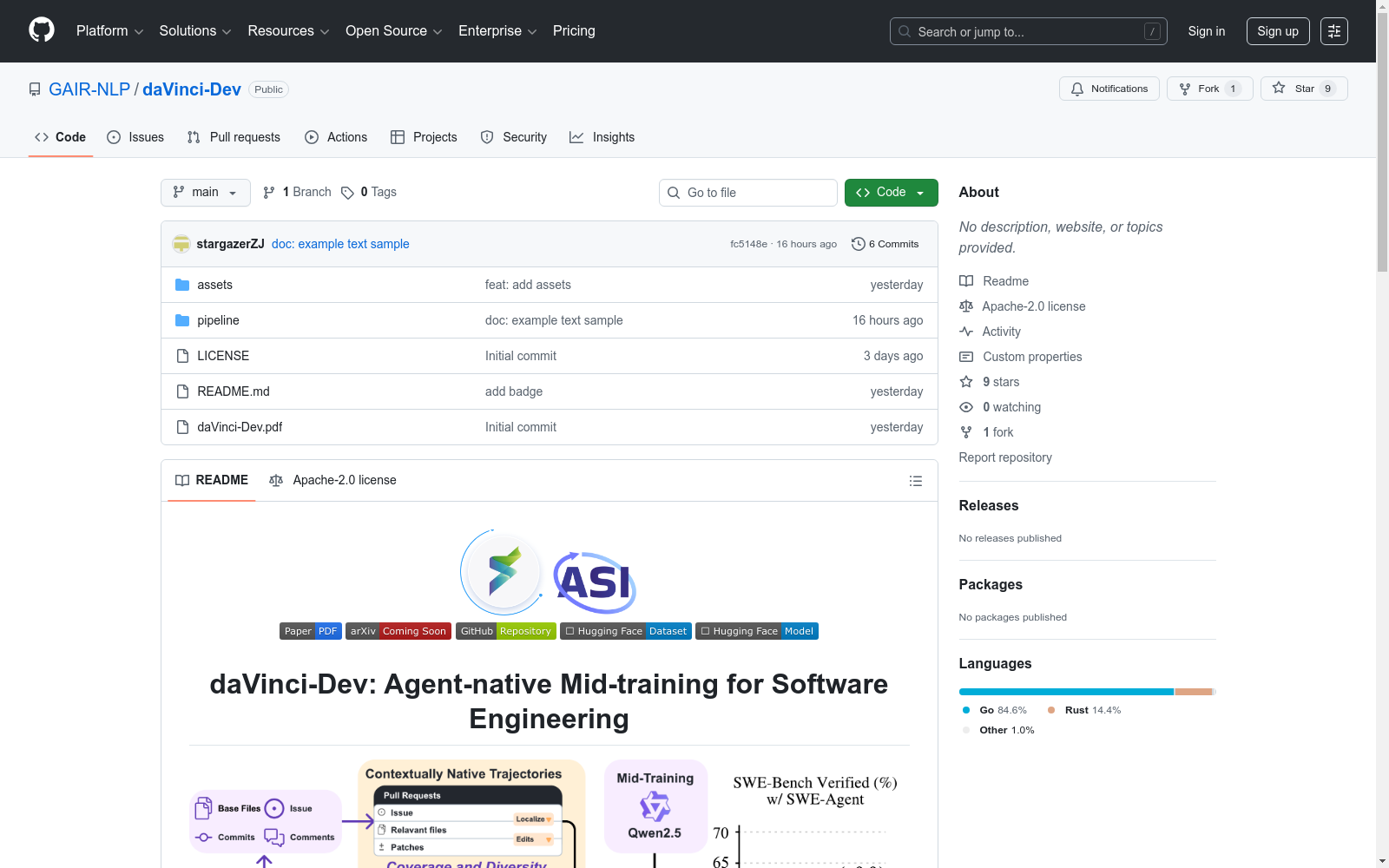Click the tag icon for 0 Tags

pyautogui.click(x=347, y=193)
